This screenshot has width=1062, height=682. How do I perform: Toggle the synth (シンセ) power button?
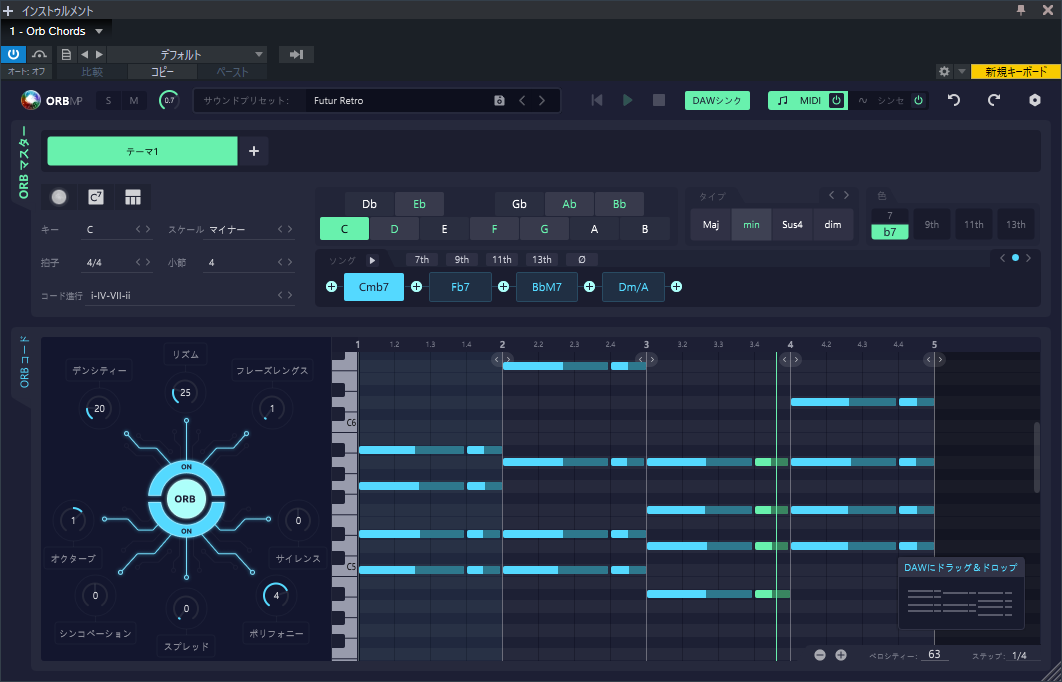[917, 100]
